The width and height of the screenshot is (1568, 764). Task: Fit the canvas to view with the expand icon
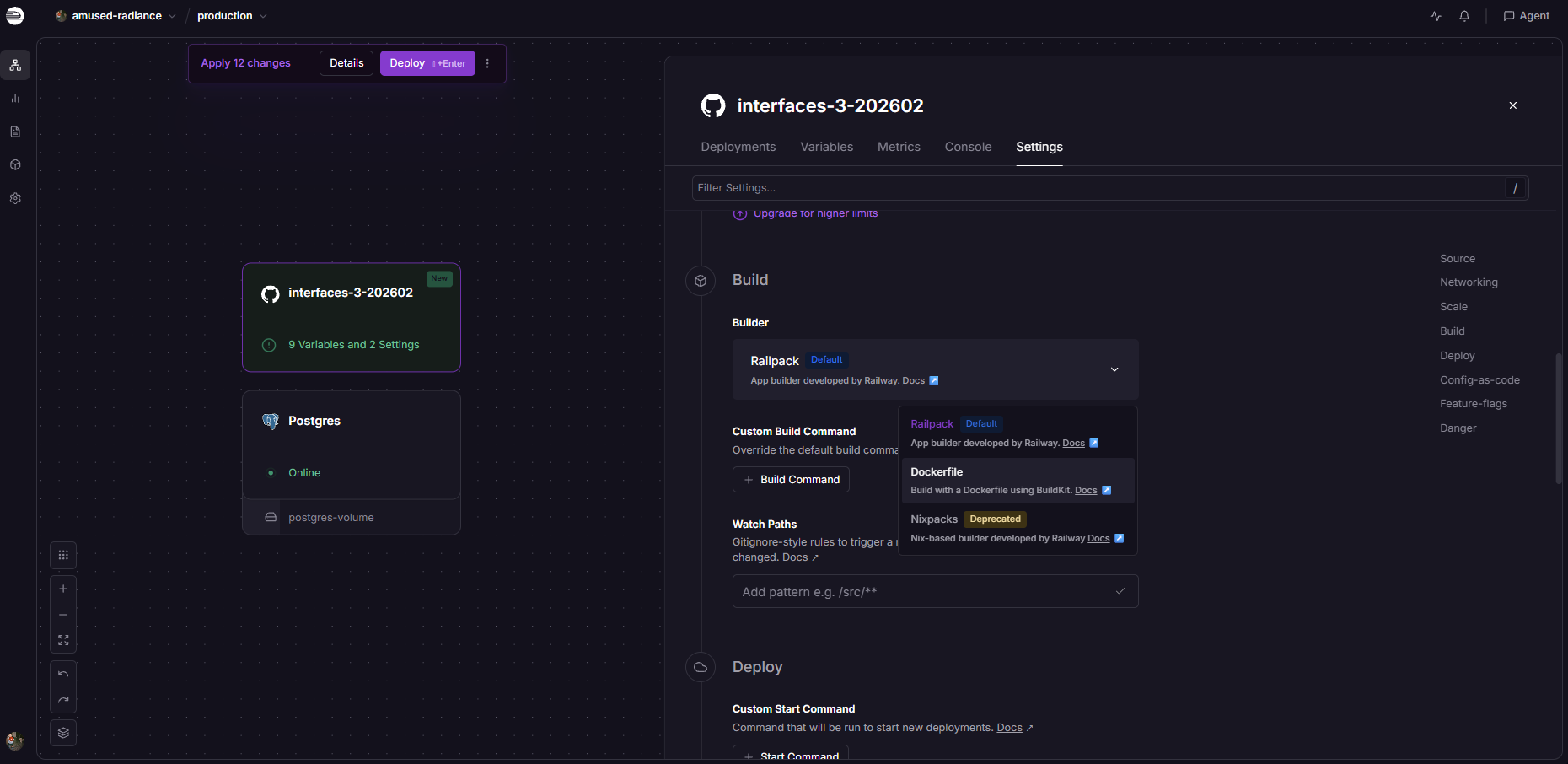pos(63,641)
